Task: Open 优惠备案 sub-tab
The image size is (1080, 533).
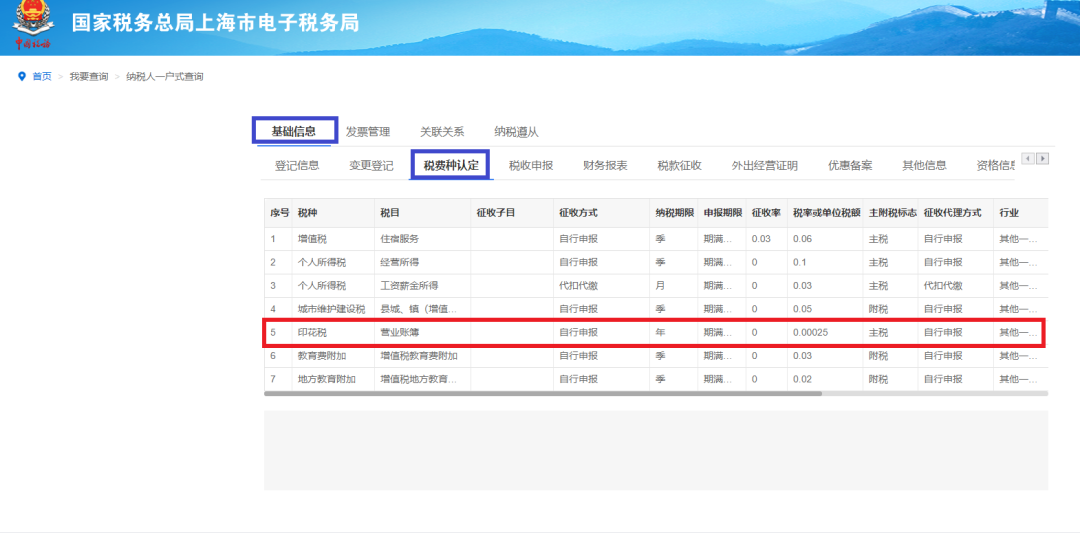Action: coord(850,165)
